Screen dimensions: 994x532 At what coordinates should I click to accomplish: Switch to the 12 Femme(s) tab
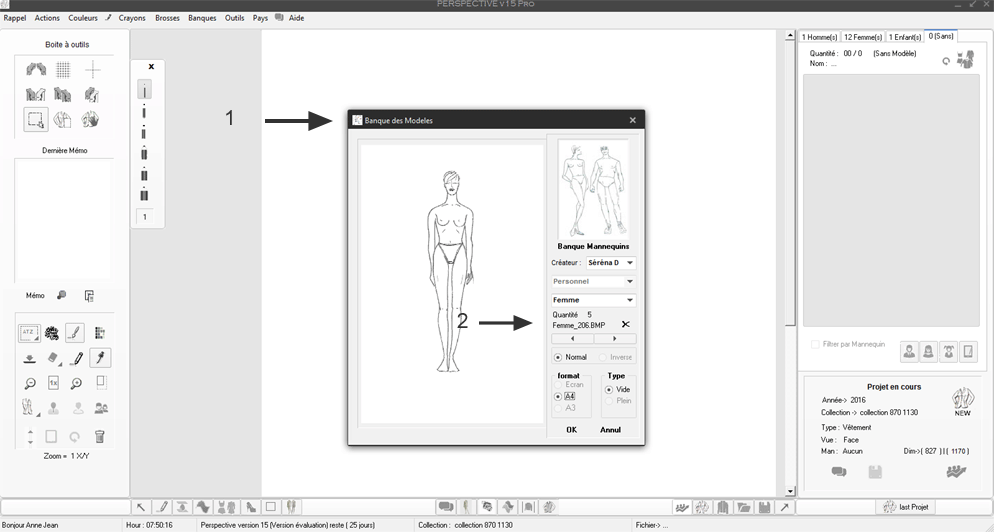(x=863, y=37)
